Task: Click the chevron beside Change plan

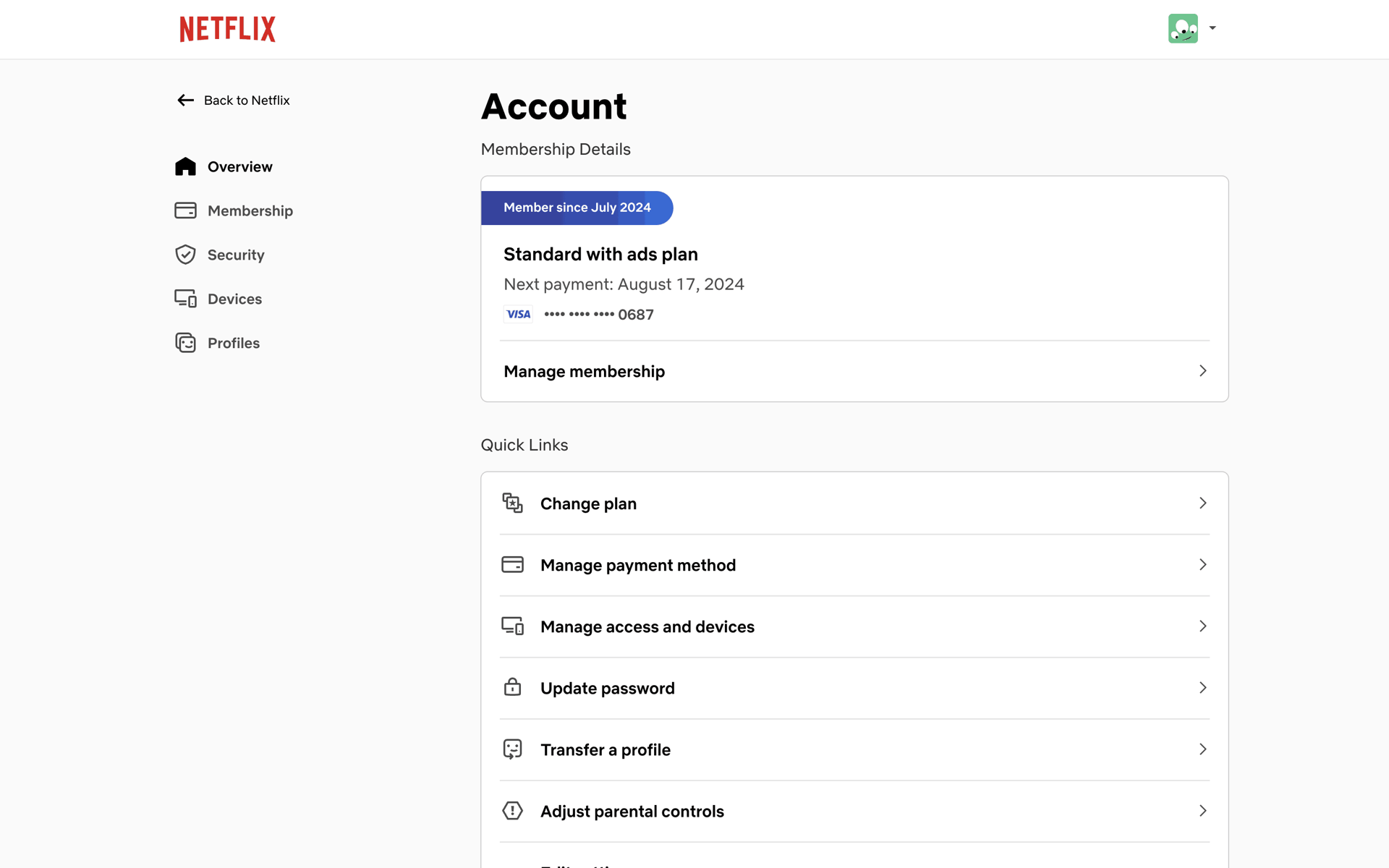Action: click(x=1202, y=503)
